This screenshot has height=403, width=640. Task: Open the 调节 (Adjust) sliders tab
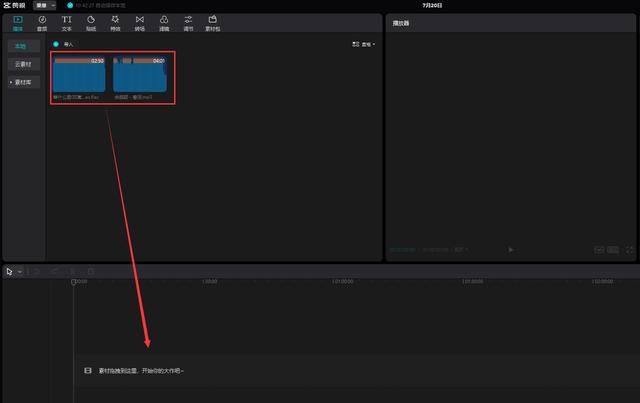pyautogui.click(x=188, y=23)
